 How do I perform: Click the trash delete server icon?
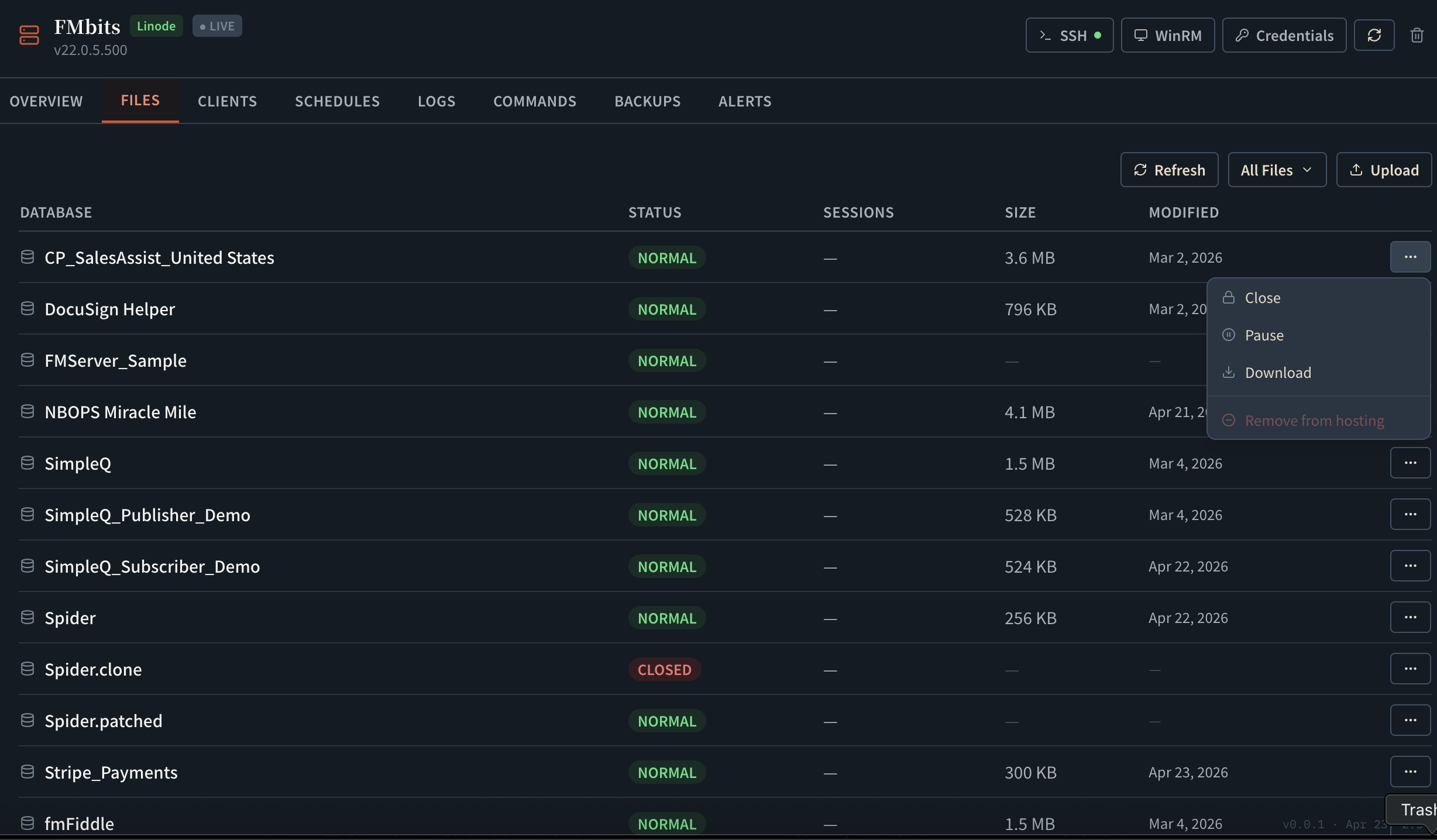point(1417,35)
